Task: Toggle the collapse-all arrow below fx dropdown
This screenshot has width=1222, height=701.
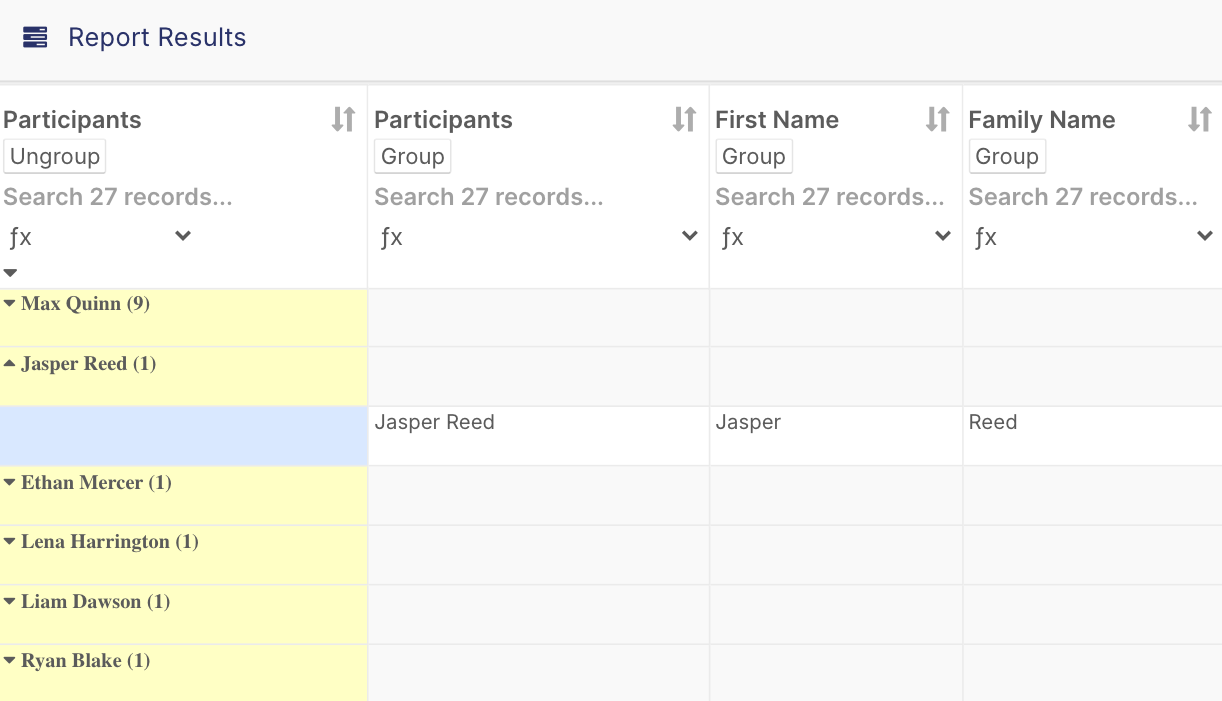Action: click(x=11, y=273)
